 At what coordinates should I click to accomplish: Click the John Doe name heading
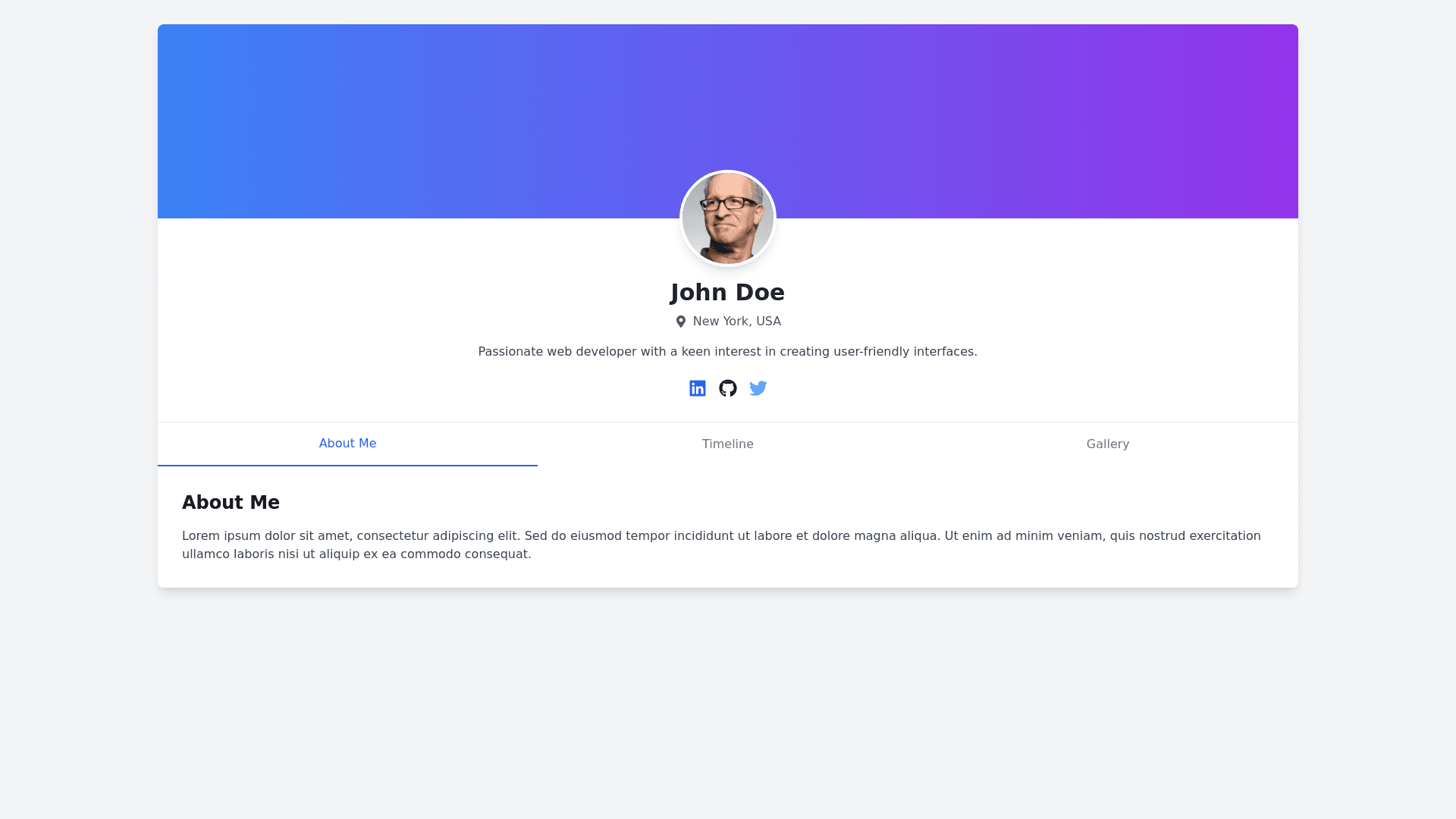click(727, 292)
